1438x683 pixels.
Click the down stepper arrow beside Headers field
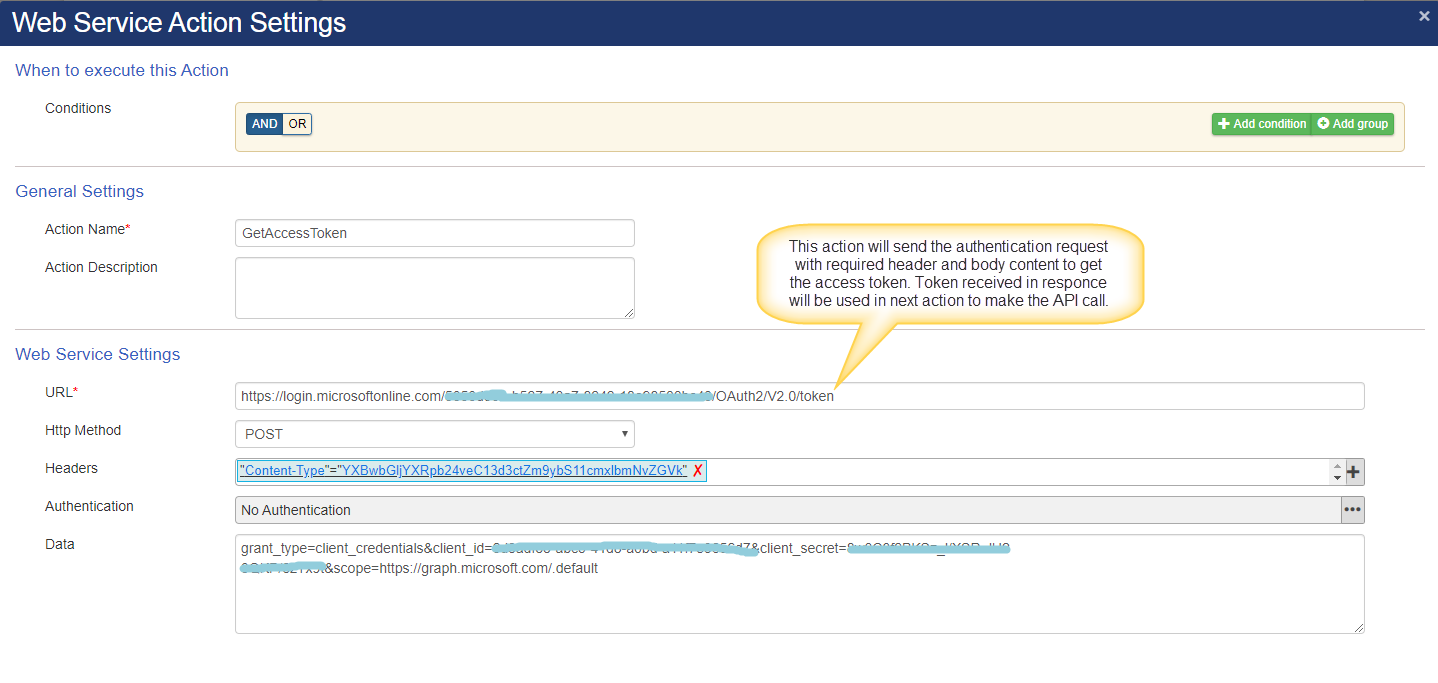(x=1337, y=477)
